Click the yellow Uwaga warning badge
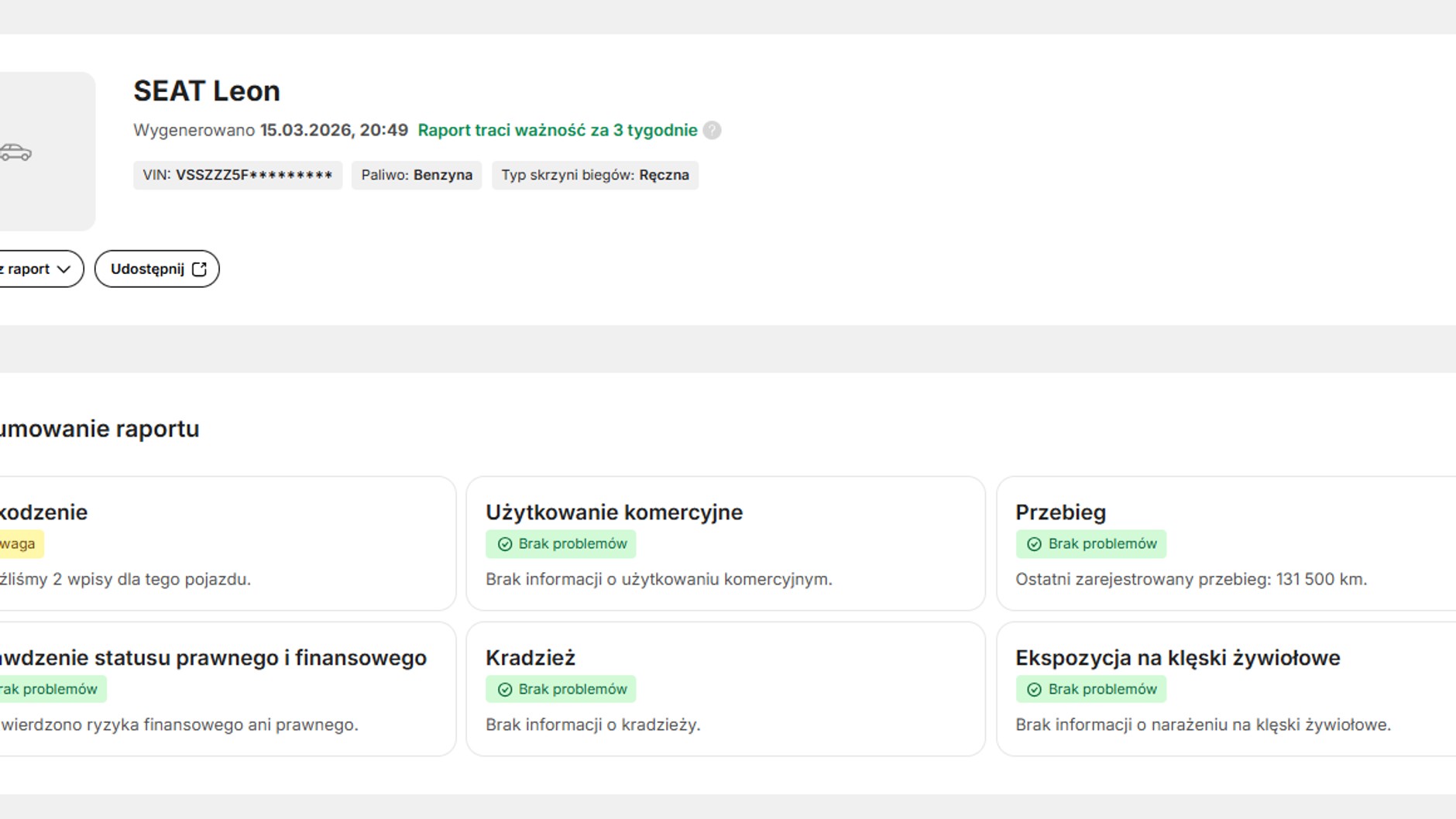 (19, 544)
